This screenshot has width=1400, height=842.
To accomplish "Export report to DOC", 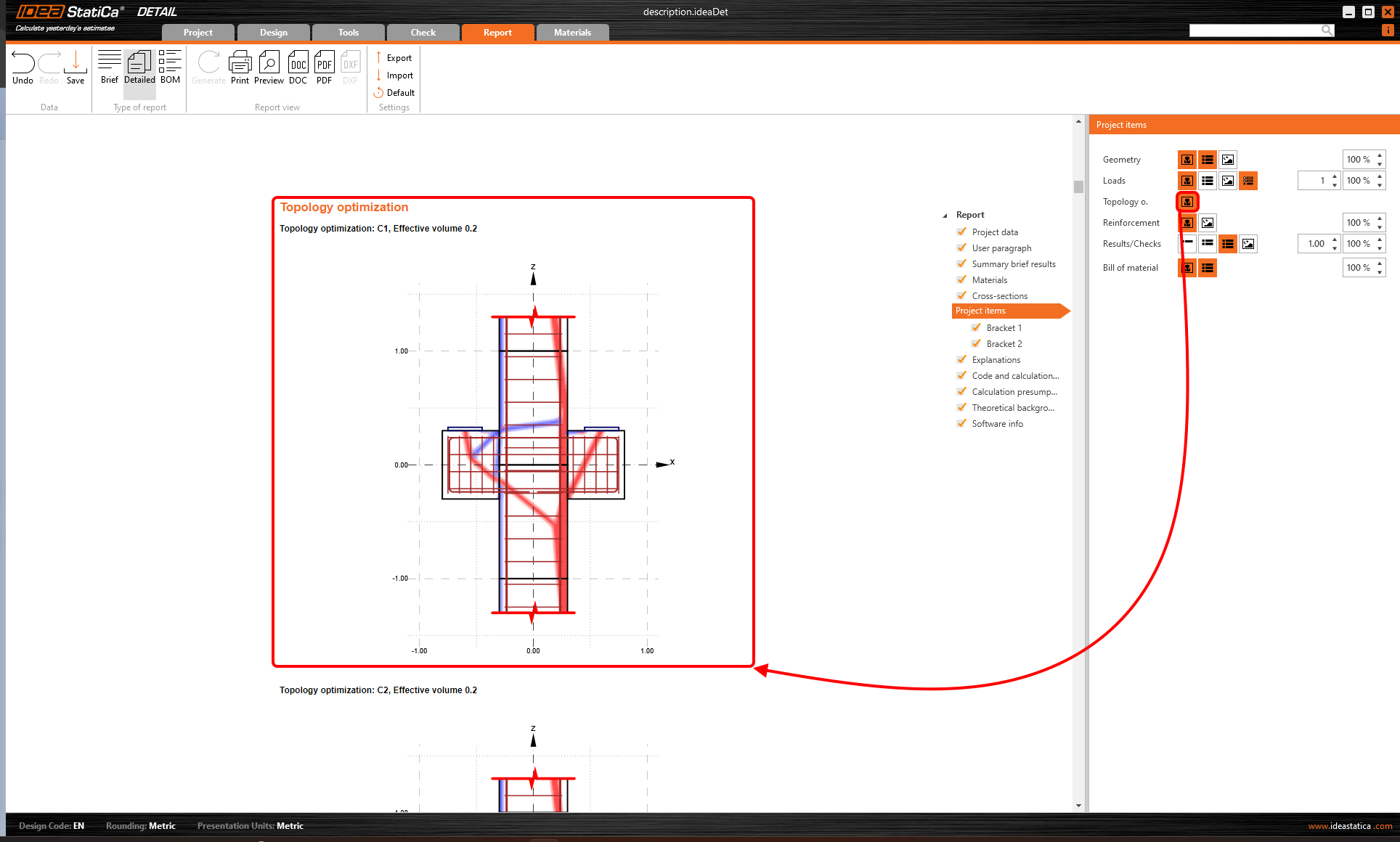I will click(x=298, y=68).
